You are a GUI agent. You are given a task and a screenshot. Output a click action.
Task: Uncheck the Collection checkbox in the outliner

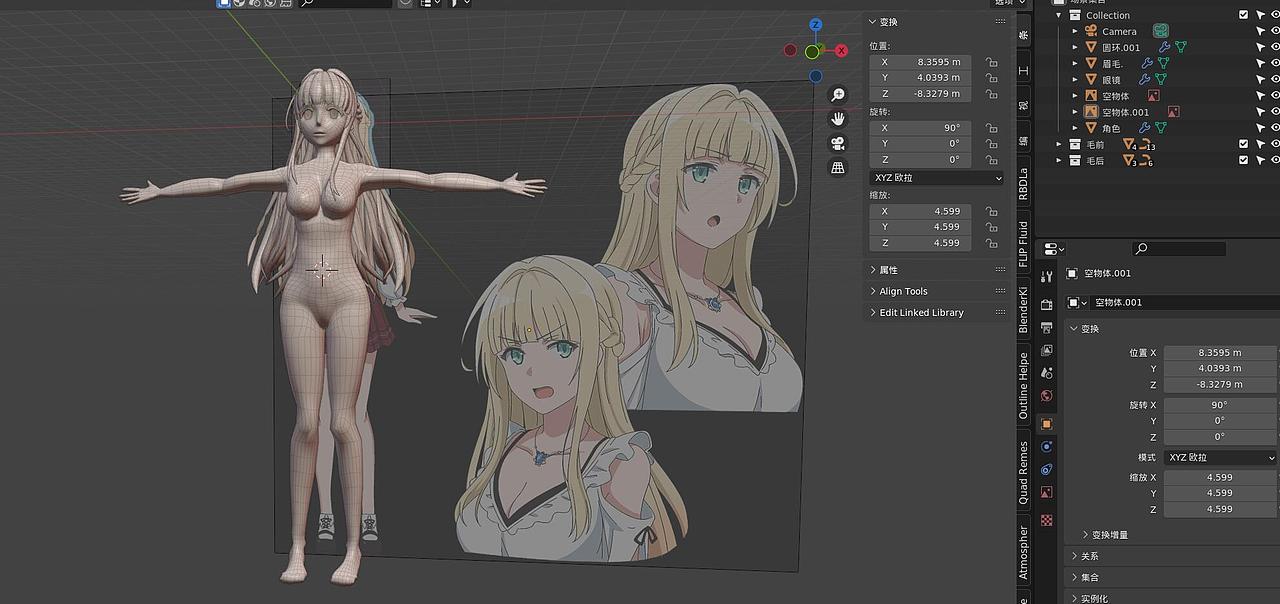pyautogui.click(x=1244, y=15)
